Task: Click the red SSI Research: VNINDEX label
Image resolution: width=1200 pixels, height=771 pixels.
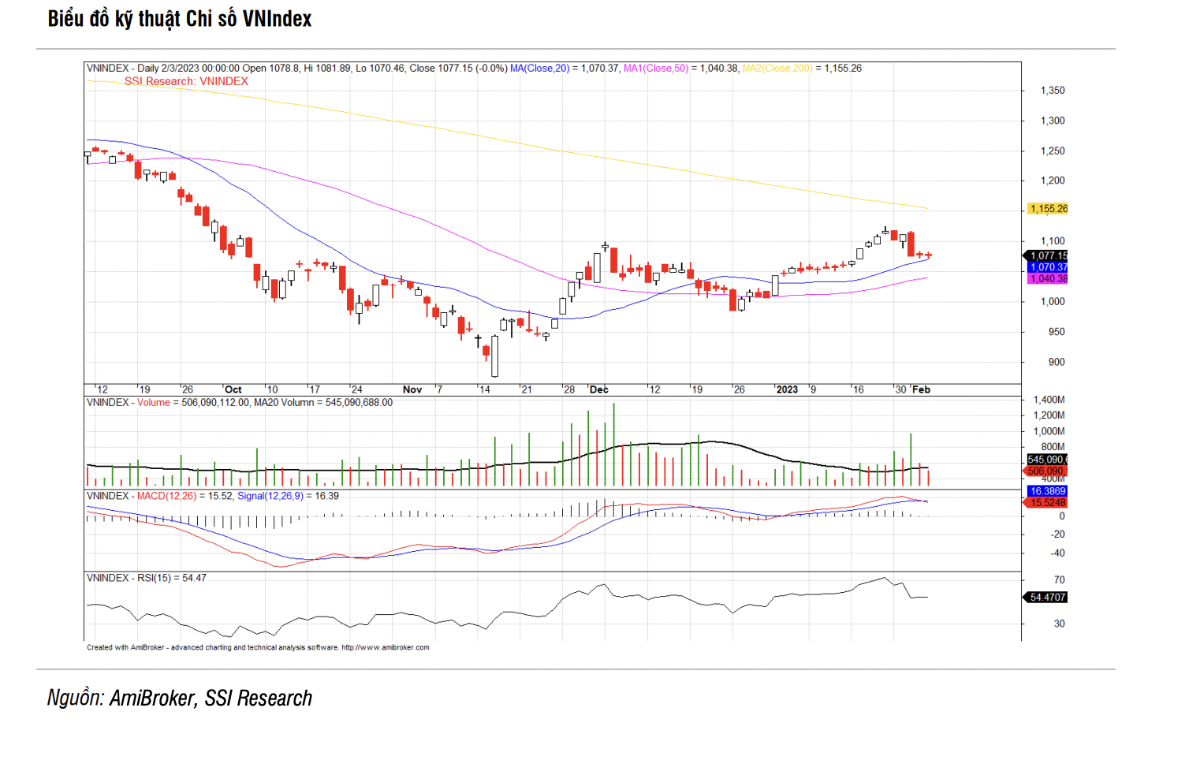Action: click(x=186, y=81)
